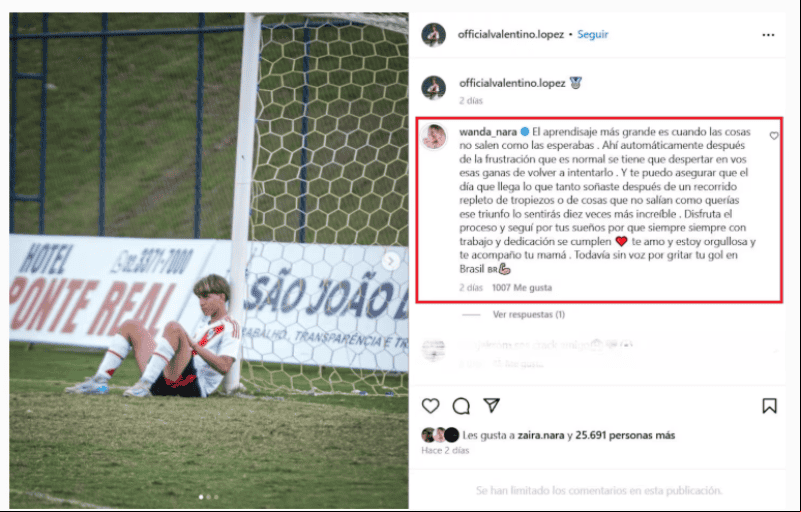Show the 25.691 personas más likers list
This screenshot has height=512, width=801.
tap(625, 435)
